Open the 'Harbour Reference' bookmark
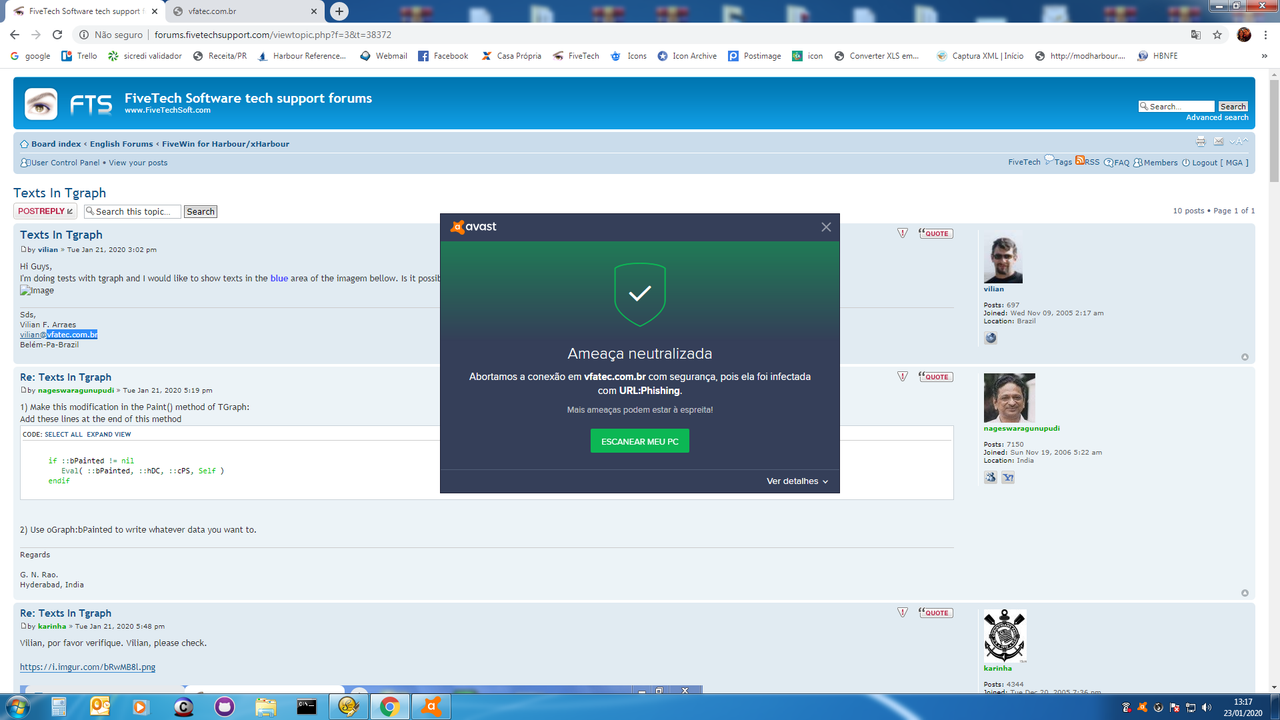This screenshot has height=720, width=1280. tap(301, 56)
